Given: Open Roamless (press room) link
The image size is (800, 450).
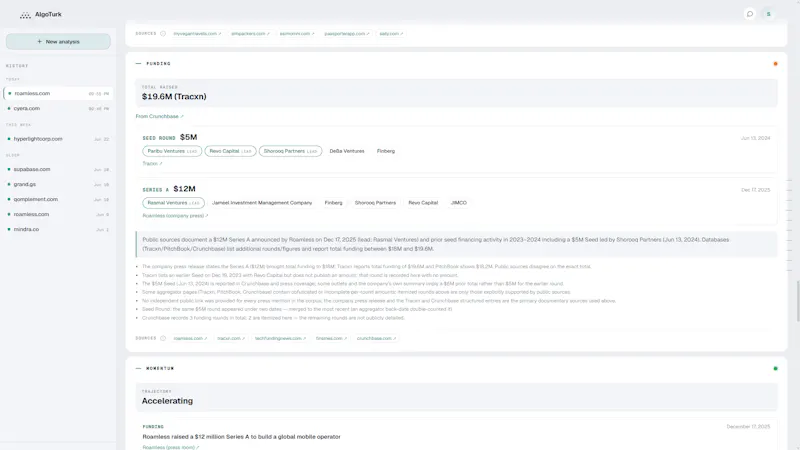Looking at the screenshot, I should point(170,447).
